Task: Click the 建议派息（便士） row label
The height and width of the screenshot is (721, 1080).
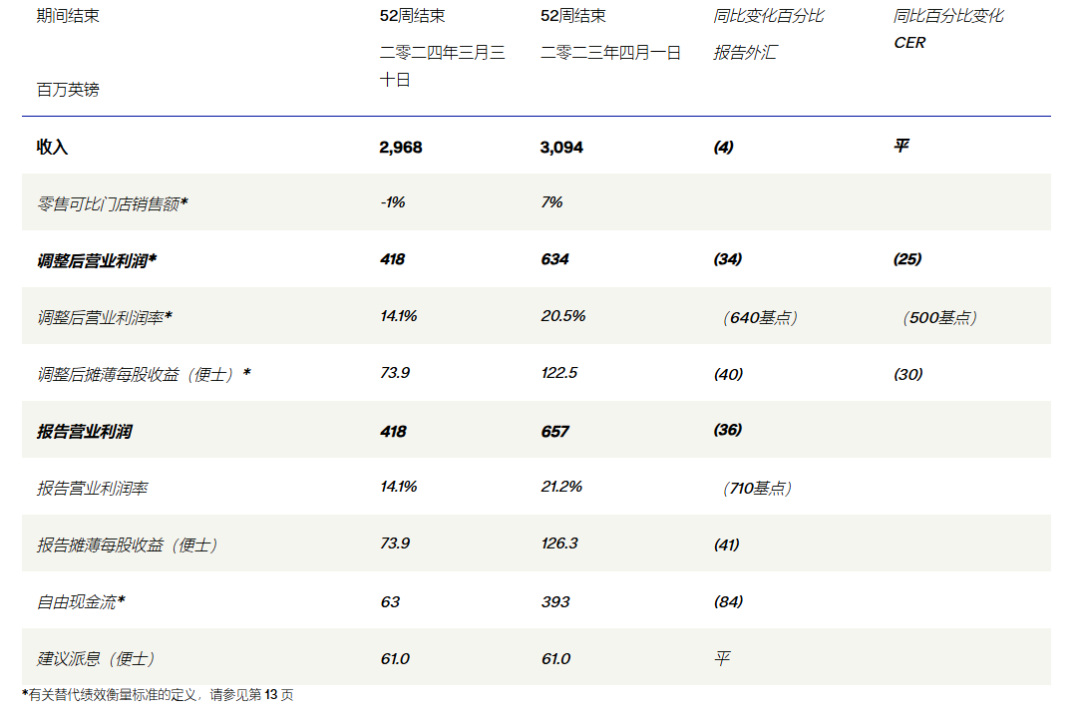Action: click(96, 659)
